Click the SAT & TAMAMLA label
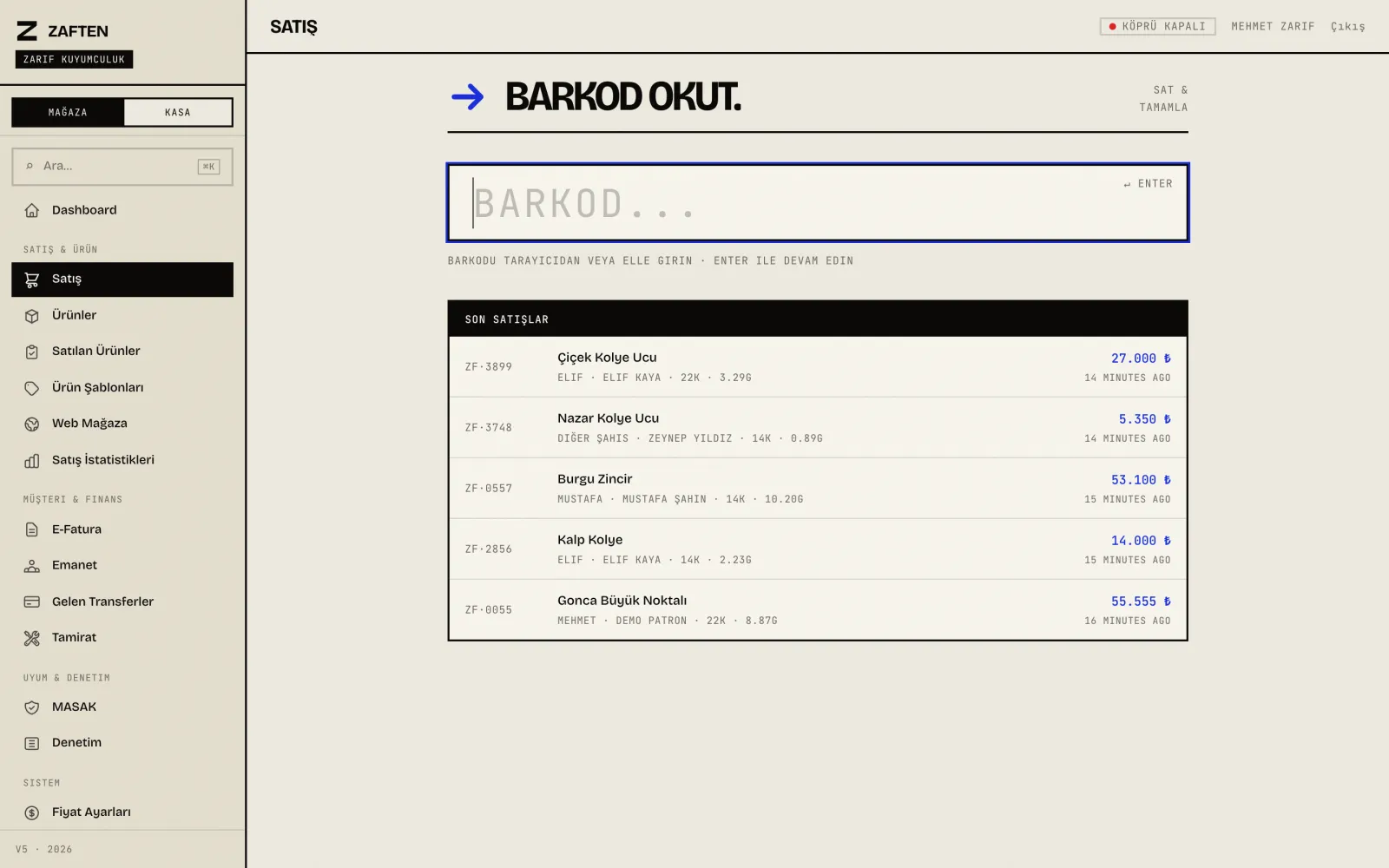Image resolution: width=1389 pixels, height=868 pixels. tap(1163, 99)
